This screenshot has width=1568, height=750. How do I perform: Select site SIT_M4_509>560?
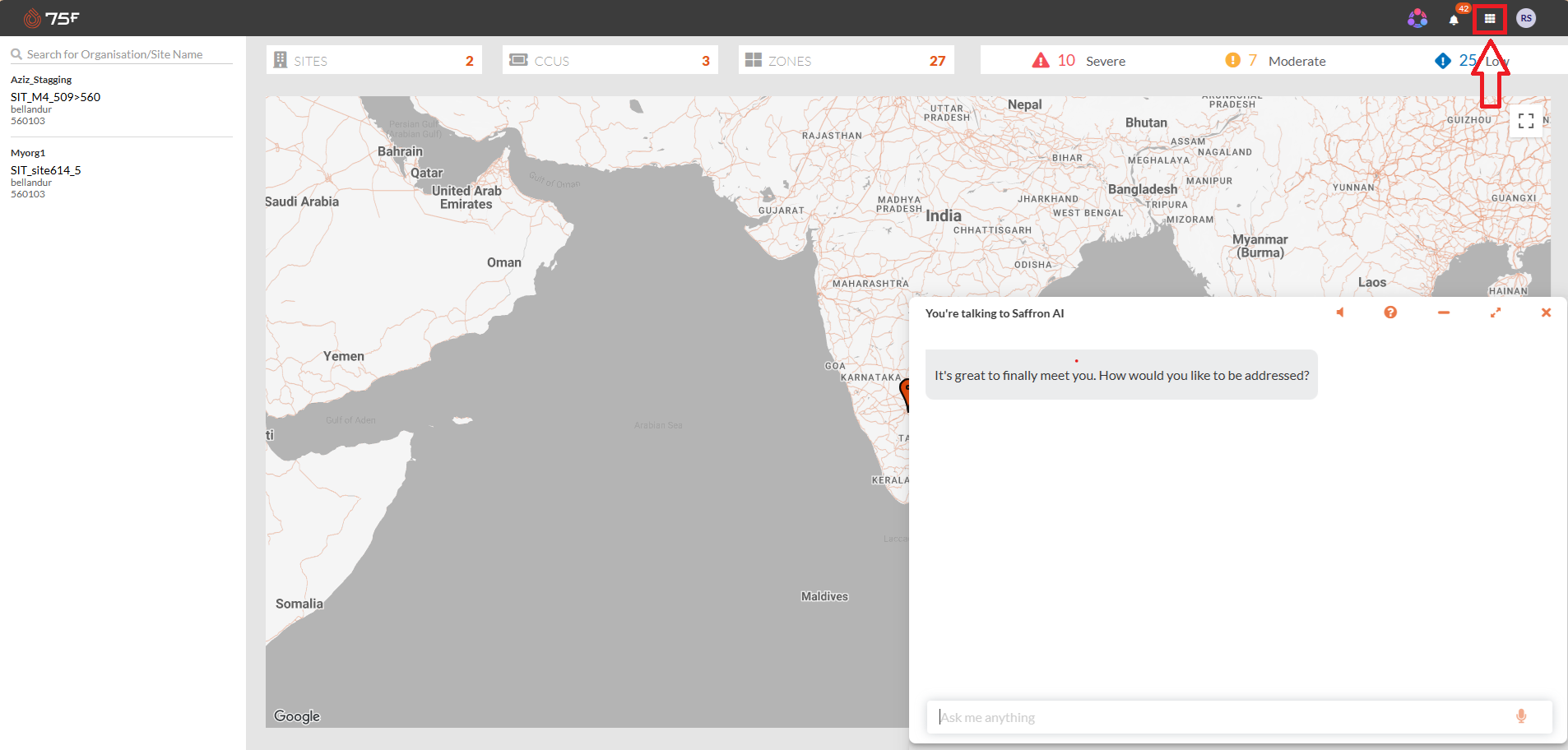click(55, 97)
